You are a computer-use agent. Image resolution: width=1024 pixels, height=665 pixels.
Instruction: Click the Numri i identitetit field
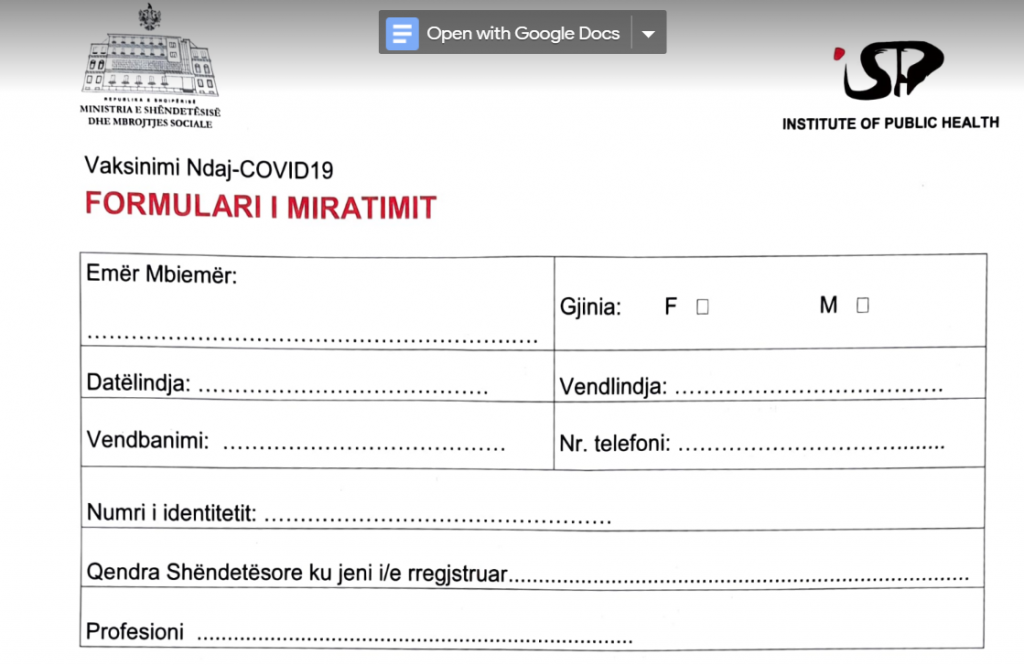tap(437, 518)
